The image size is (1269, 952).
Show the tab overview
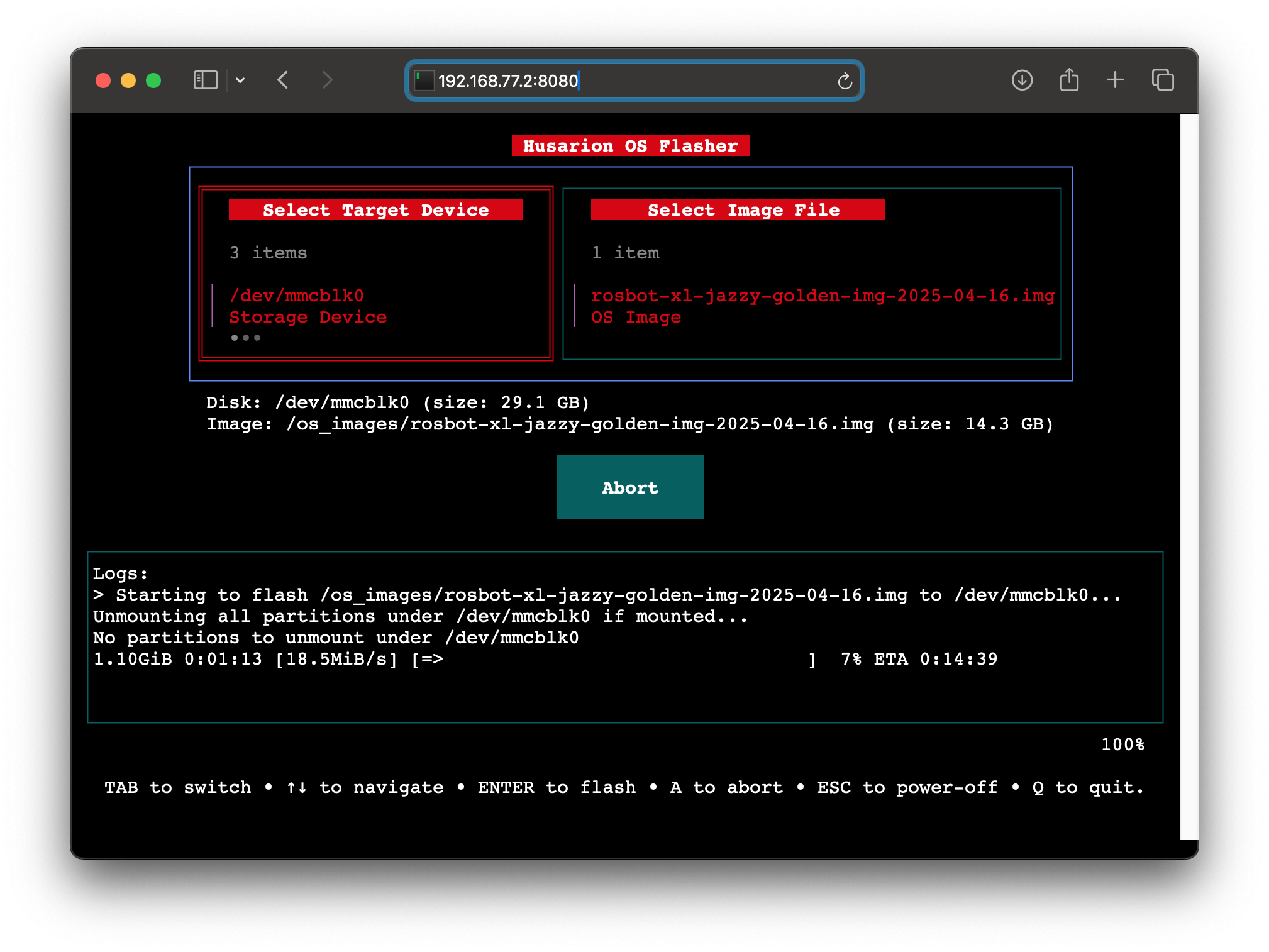[1162, 80]
